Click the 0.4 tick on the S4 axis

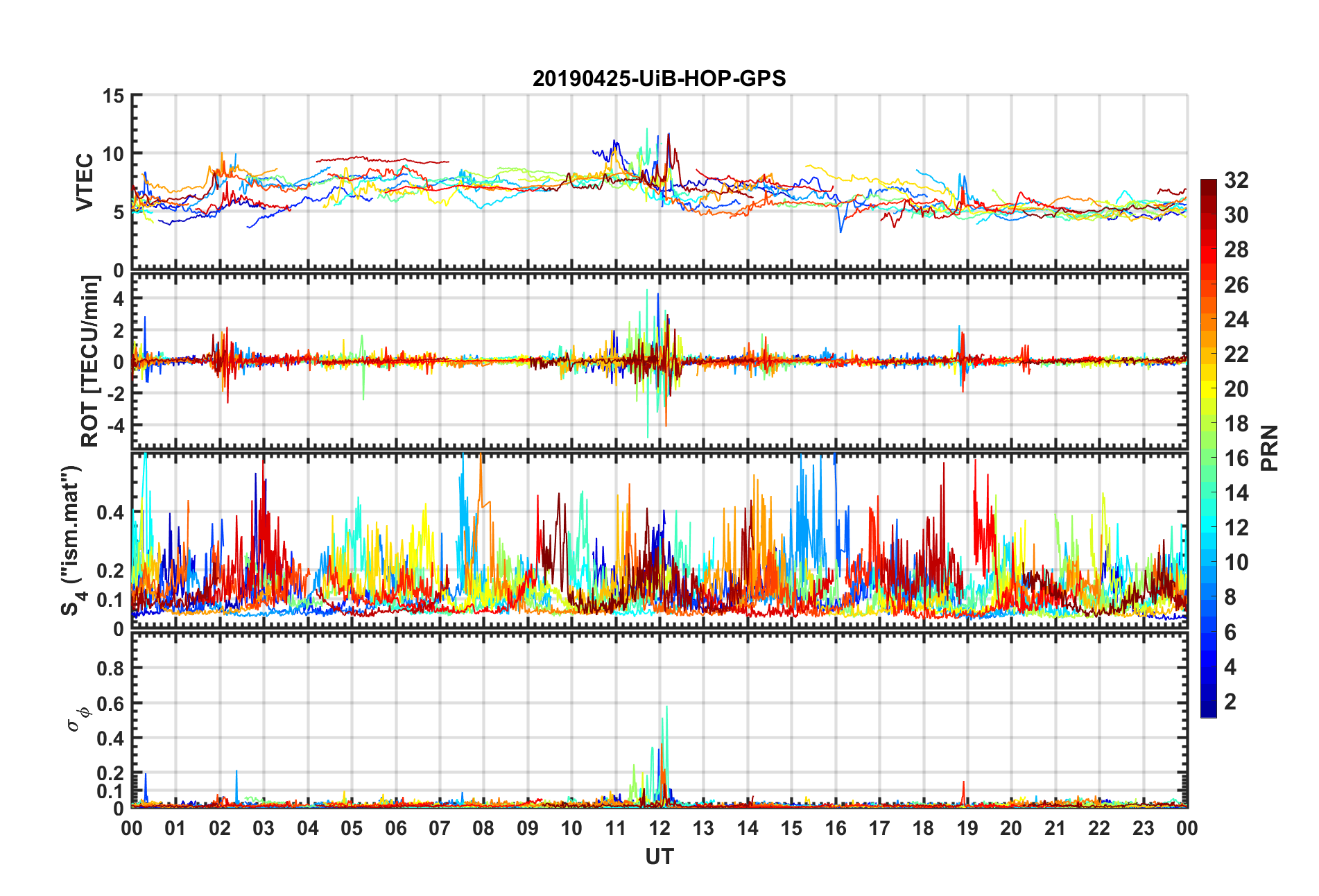coord(110,513)
